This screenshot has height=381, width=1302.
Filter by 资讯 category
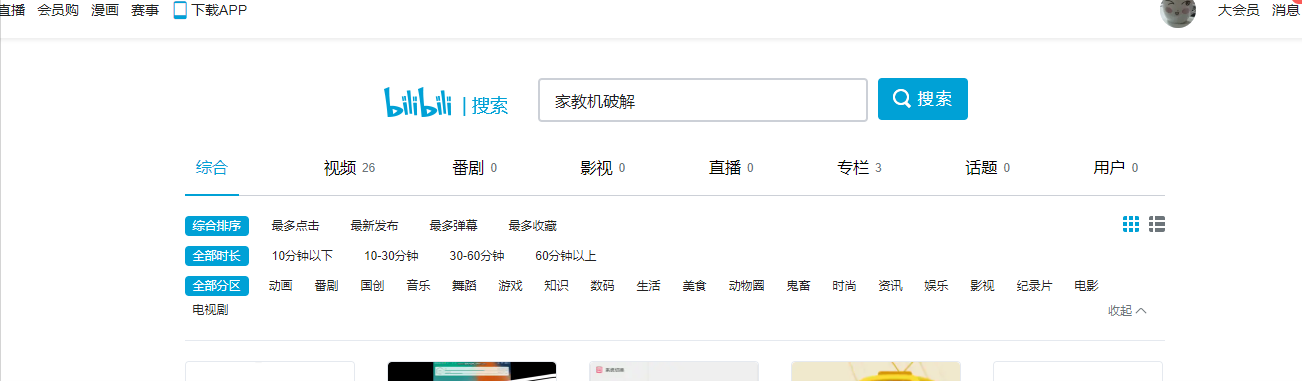tap(890, 286)
